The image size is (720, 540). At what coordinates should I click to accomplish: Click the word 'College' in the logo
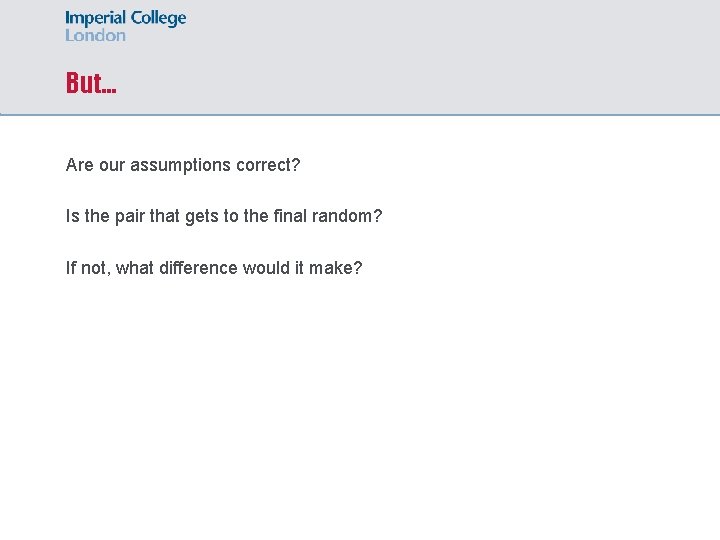coord(158,19)
